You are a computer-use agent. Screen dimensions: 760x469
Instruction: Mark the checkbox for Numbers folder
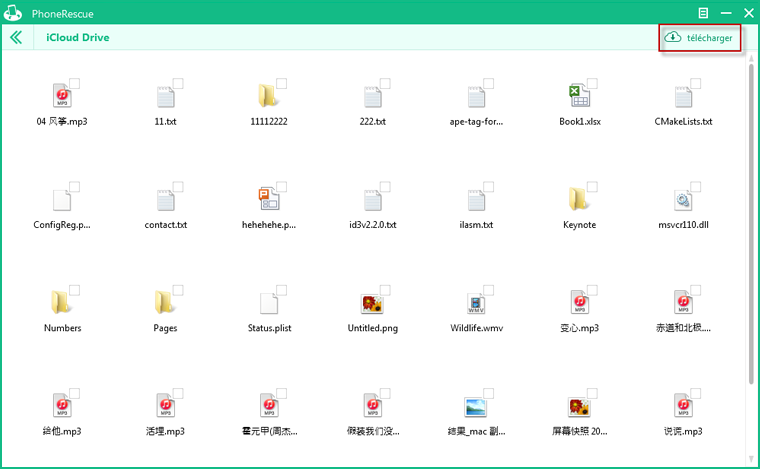click(75, 290)
